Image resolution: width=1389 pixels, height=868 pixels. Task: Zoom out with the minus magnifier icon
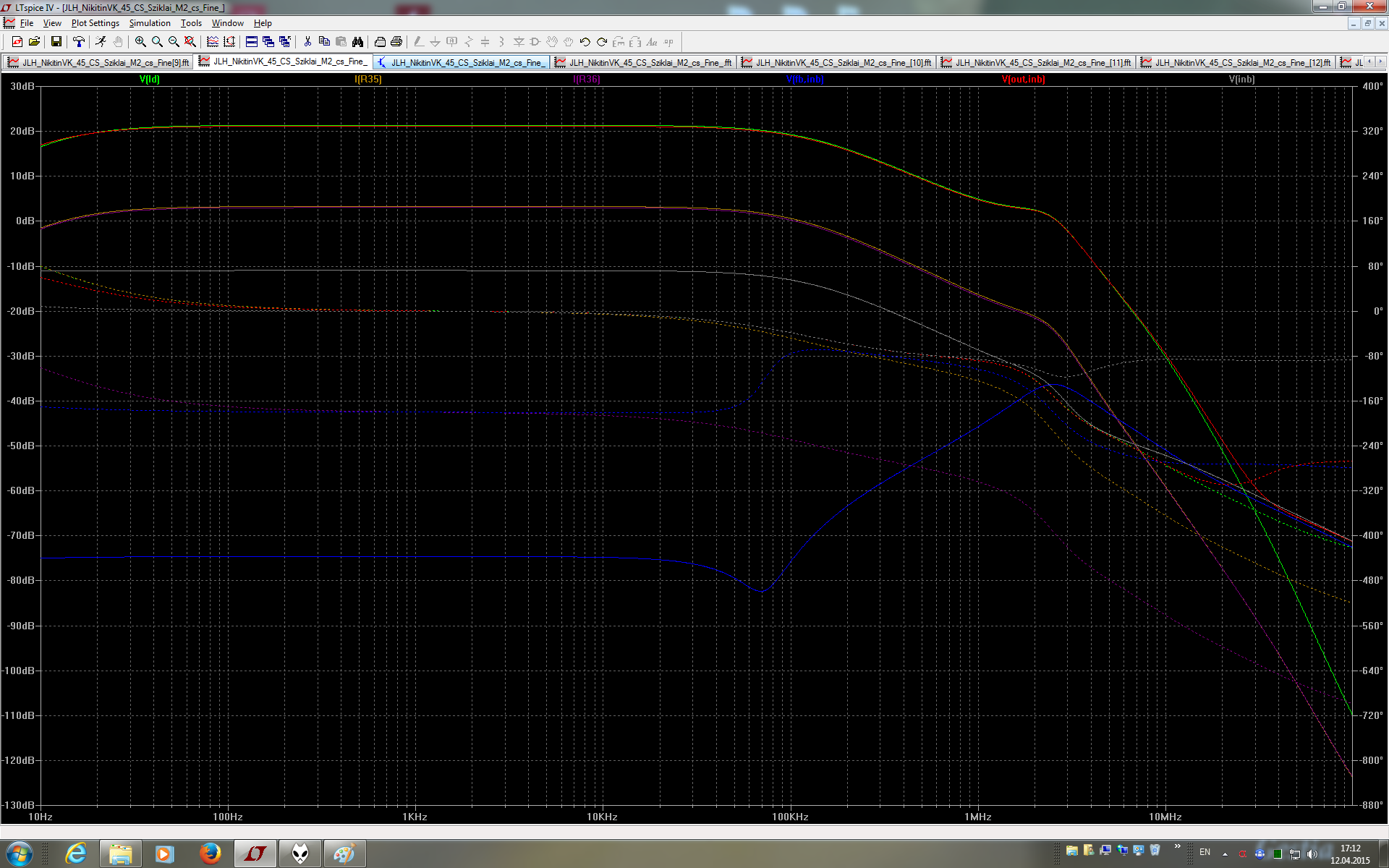tap(174, 42)
